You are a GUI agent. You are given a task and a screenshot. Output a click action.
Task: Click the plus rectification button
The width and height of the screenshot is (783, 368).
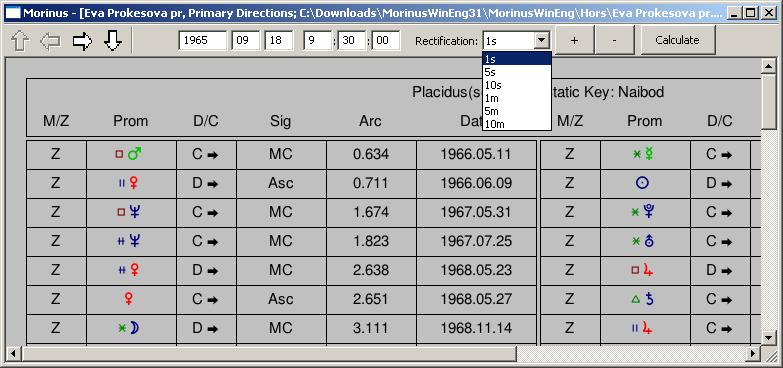(574, 40)
